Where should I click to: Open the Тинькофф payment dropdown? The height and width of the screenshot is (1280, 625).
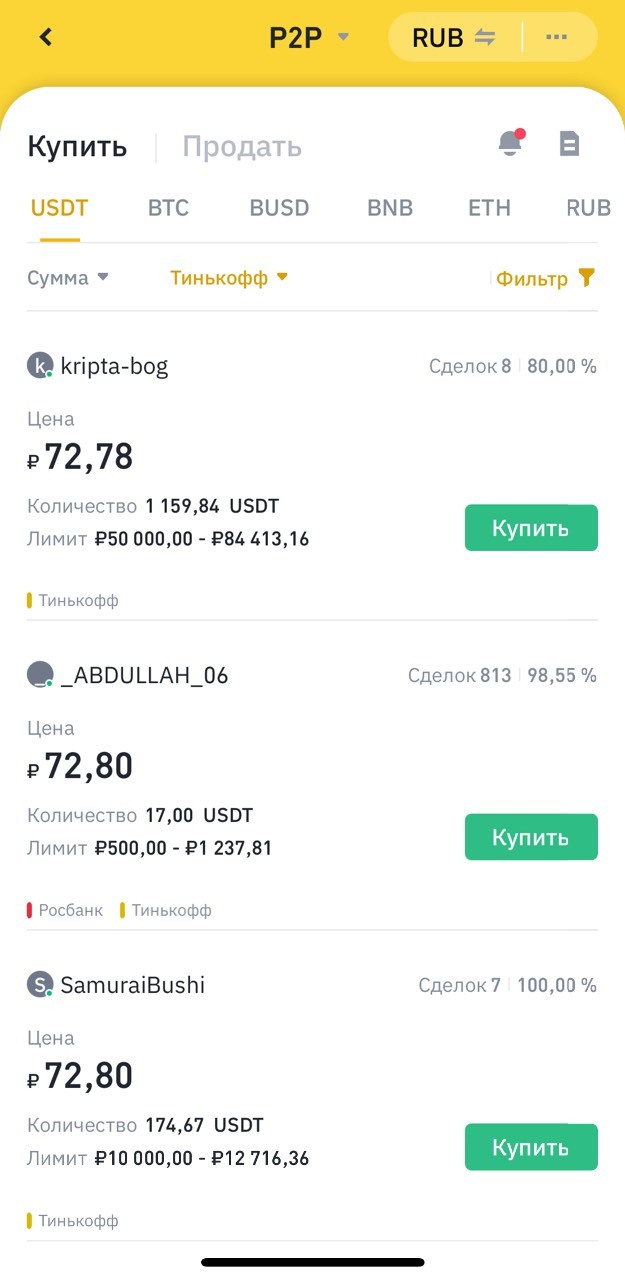click(x=229, y=278)
